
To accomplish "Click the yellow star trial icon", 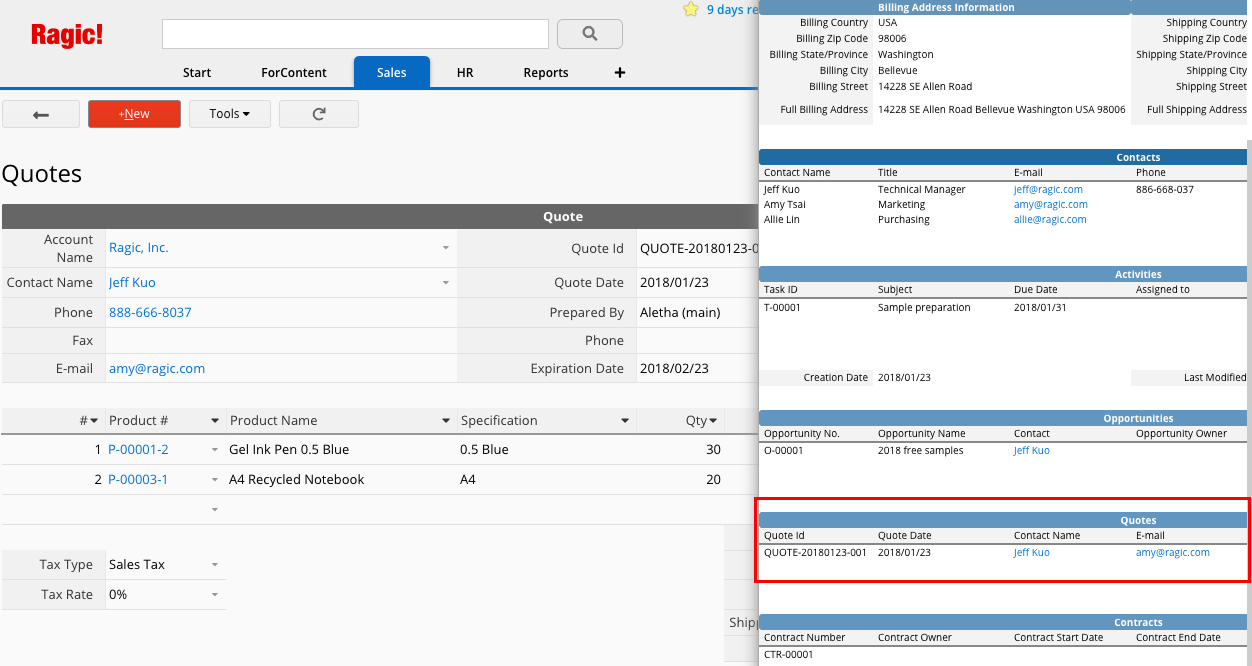I will point(690,9).
